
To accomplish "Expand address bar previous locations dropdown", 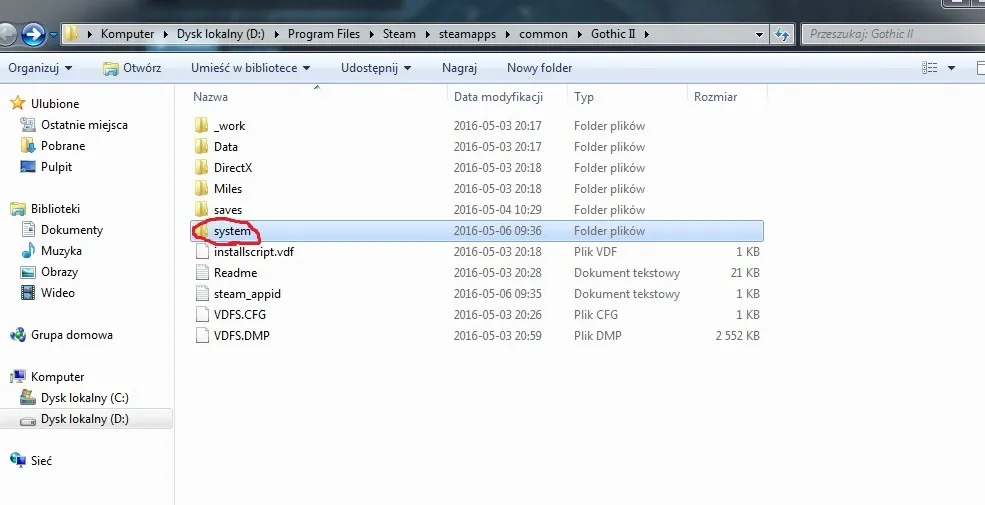I will click(x=759, y=35).
